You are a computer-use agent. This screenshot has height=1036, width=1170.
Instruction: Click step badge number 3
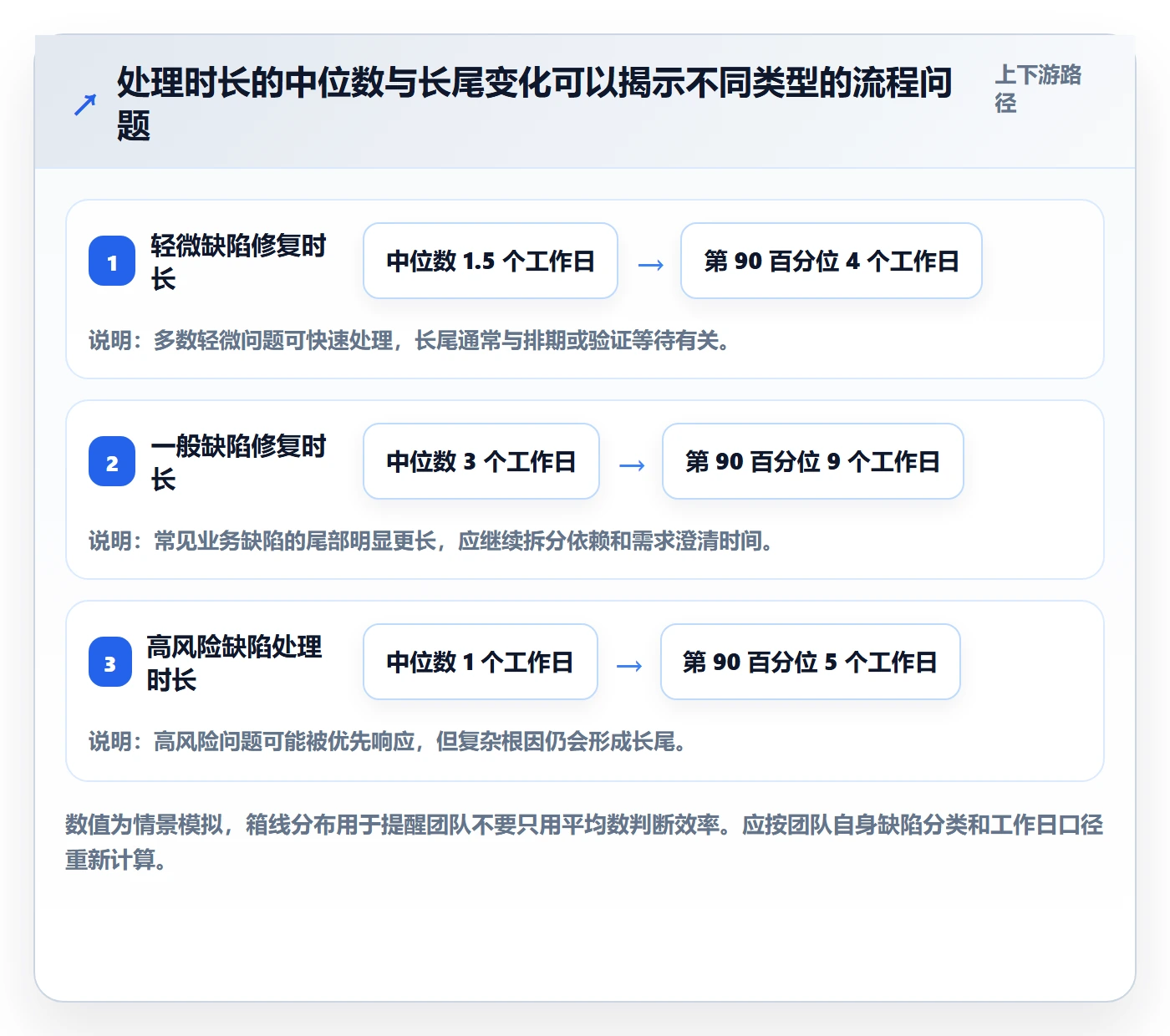tap(110, 663)
